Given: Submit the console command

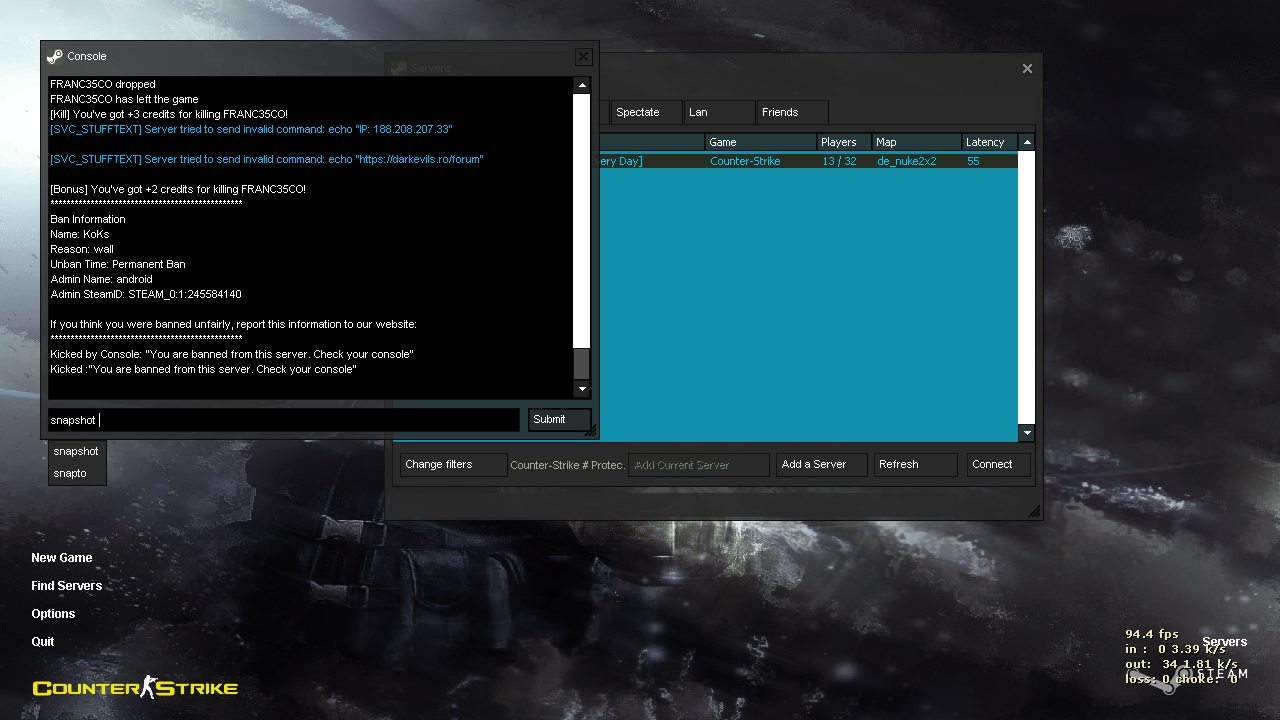Looking at the screenshot, I should [559, 420].
